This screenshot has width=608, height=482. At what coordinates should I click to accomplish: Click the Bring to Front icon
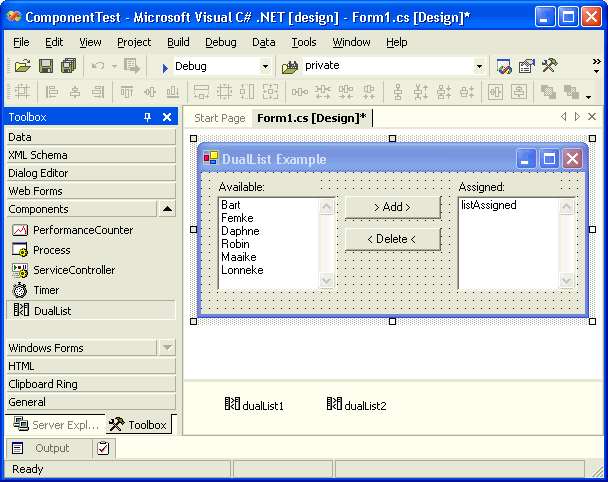click(548, 92)
